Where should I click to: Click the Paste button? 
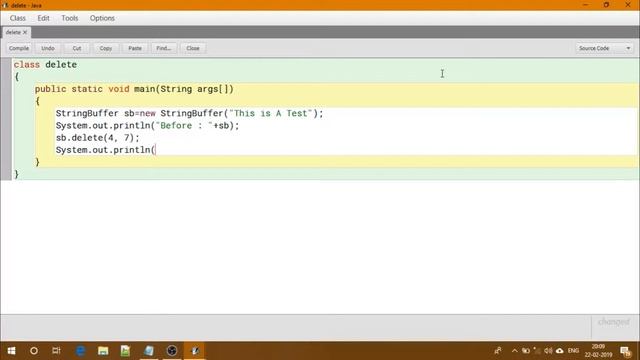(135, 48)
